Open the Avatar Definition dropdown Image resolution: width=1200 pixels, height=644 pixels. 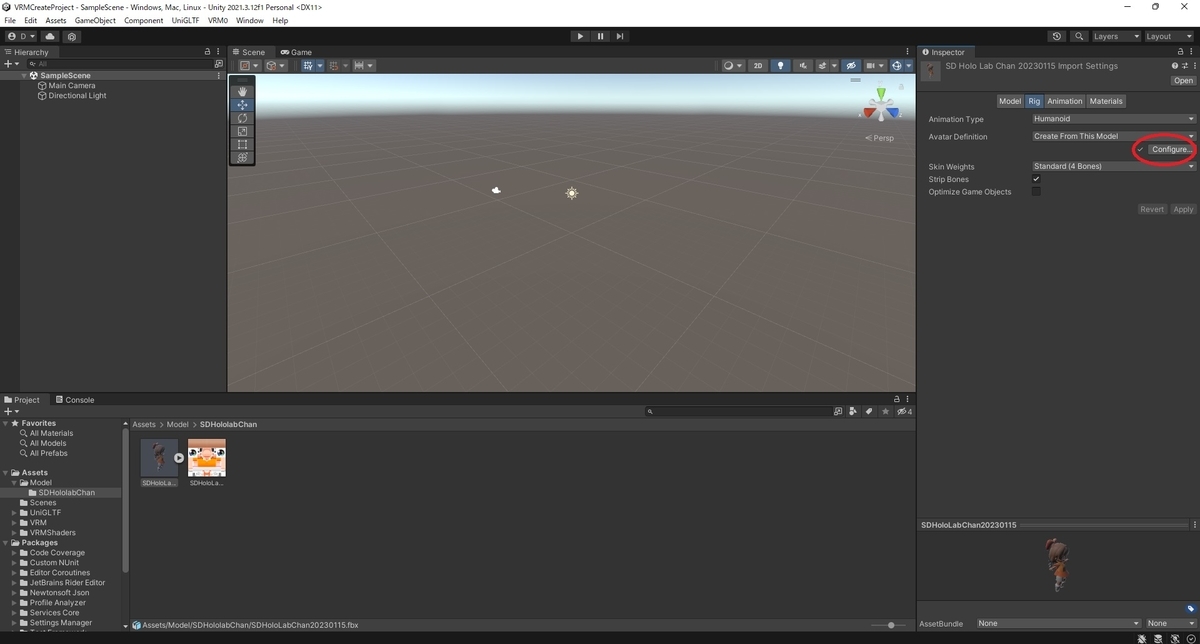pyautogui.click(x=1113, y=136)
